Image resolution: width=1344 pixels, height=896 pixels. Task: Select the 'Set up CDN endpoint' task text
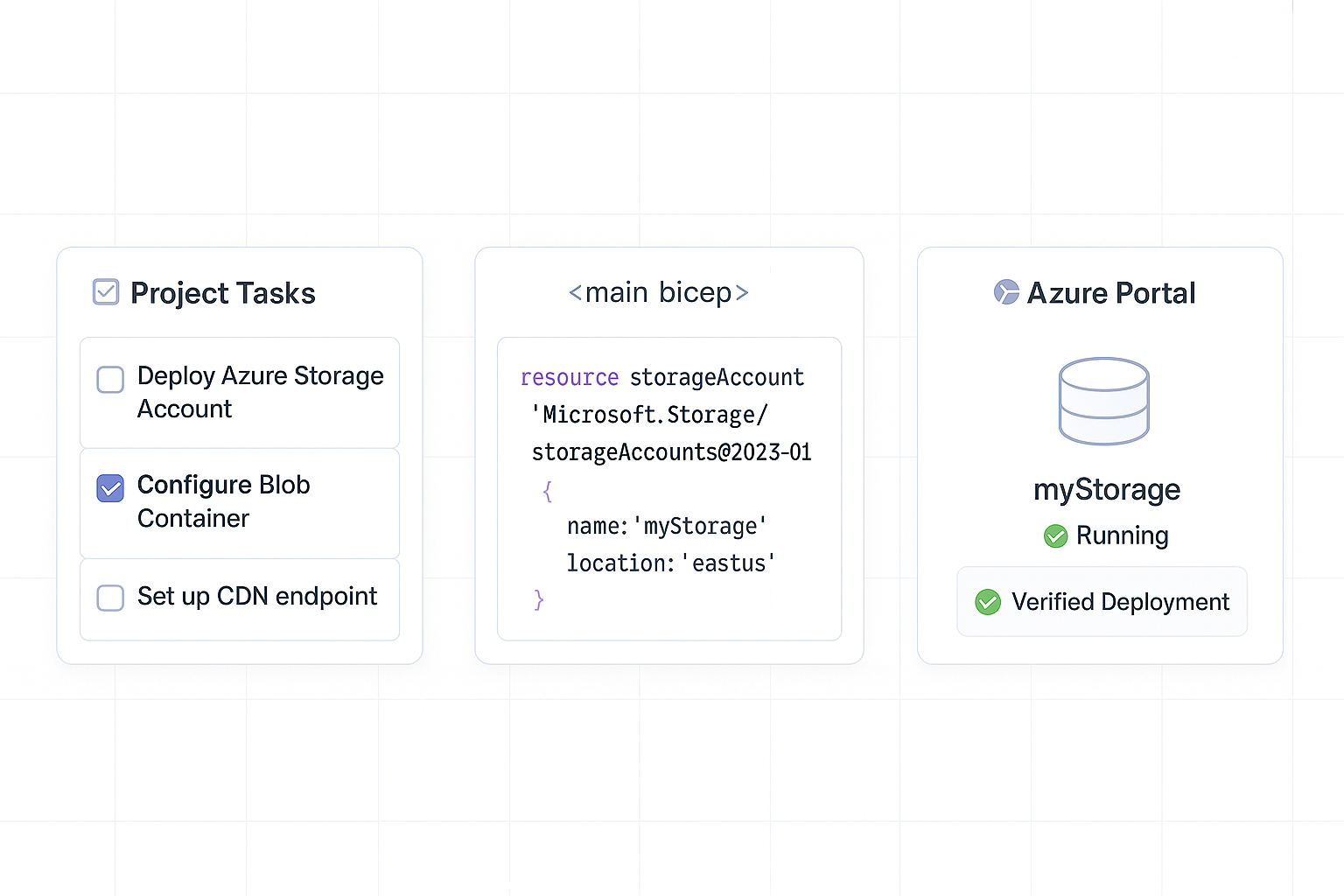coord(257,596)
